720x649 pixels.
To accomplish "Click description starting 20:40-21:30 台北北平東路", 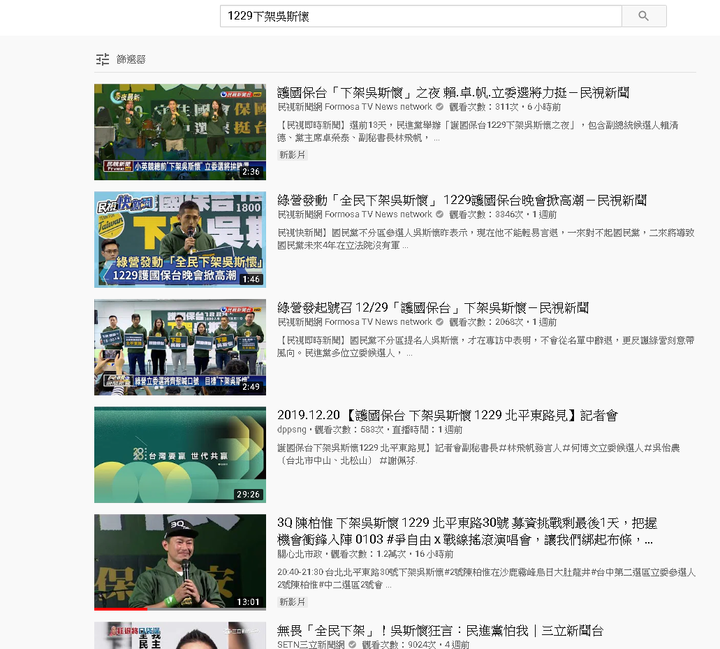I will pyautogui.click(x=486, y=579).
